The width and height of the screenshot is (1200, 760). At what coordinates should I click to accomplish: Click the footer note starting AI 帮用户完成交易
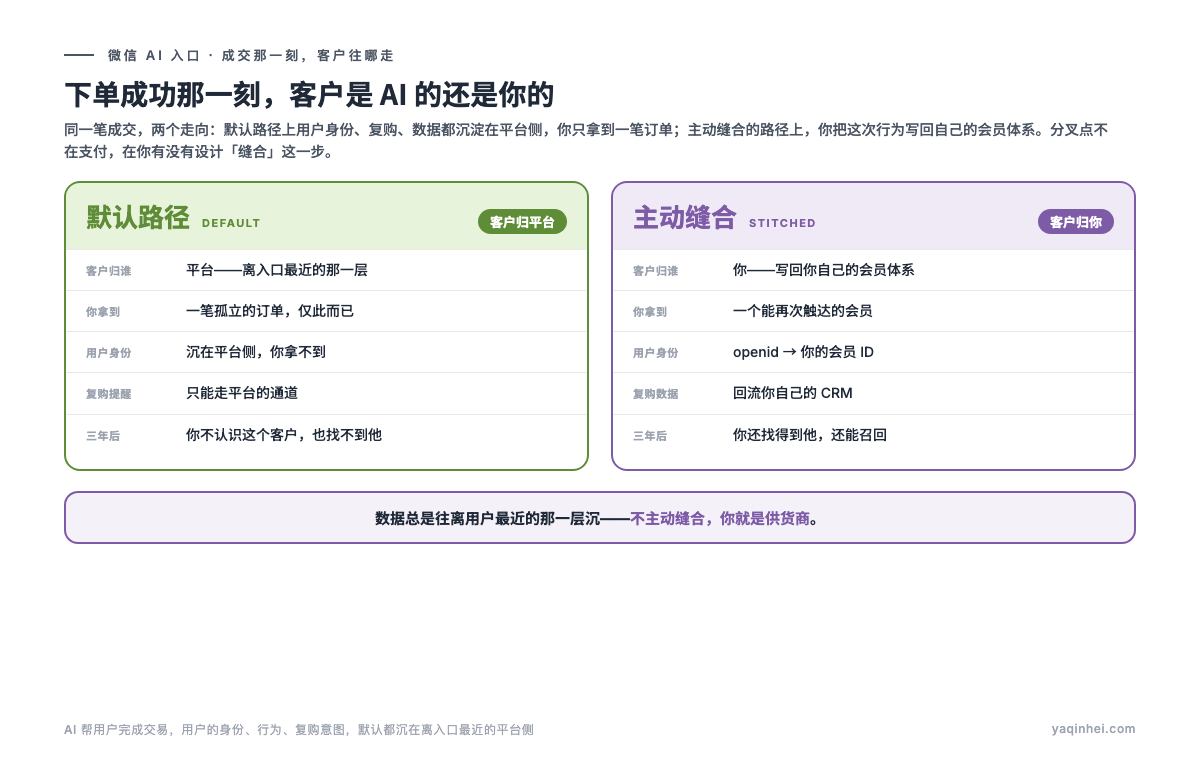coord(299,730)
